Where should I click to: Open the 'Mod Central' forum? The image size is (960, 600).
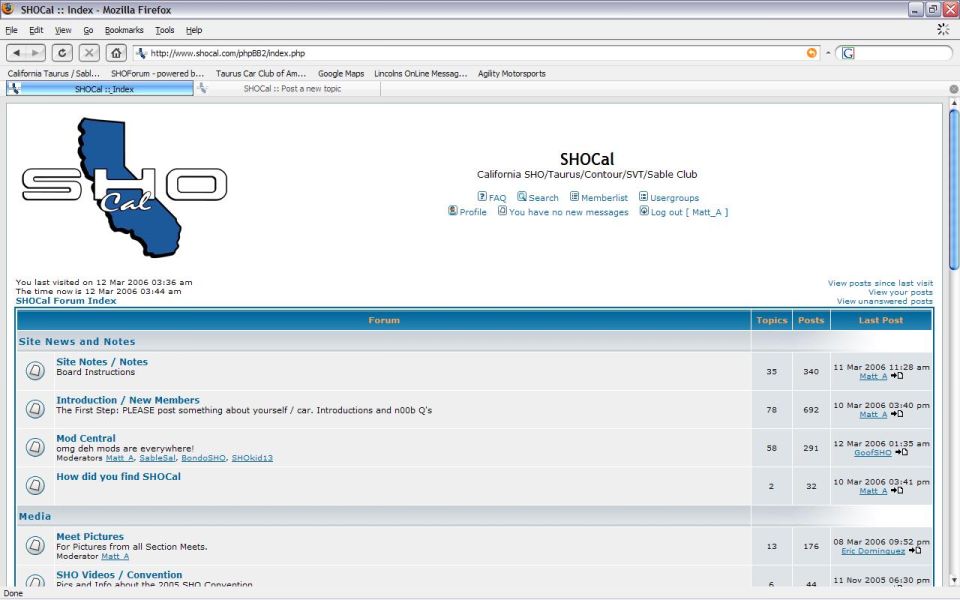(86, 438)
